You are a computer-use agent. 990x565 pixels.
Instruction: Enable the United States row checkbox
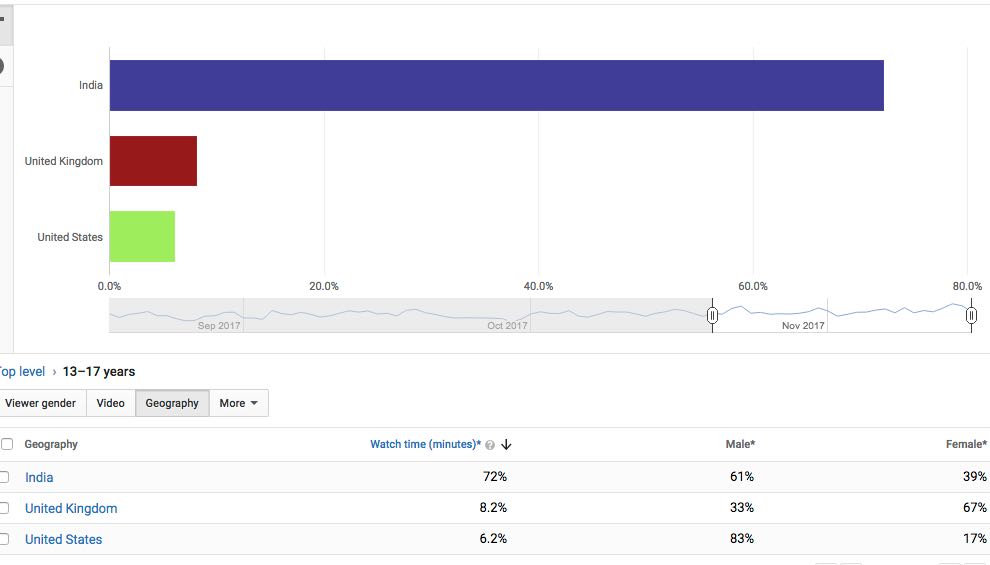pyautogui.click(x=7, y=539)
